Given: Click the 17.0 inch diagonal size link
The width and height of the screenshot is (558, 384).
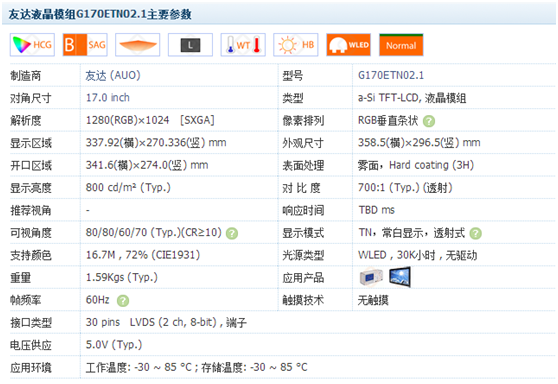Looking at the screenshot, I should [x=107, y=98].
